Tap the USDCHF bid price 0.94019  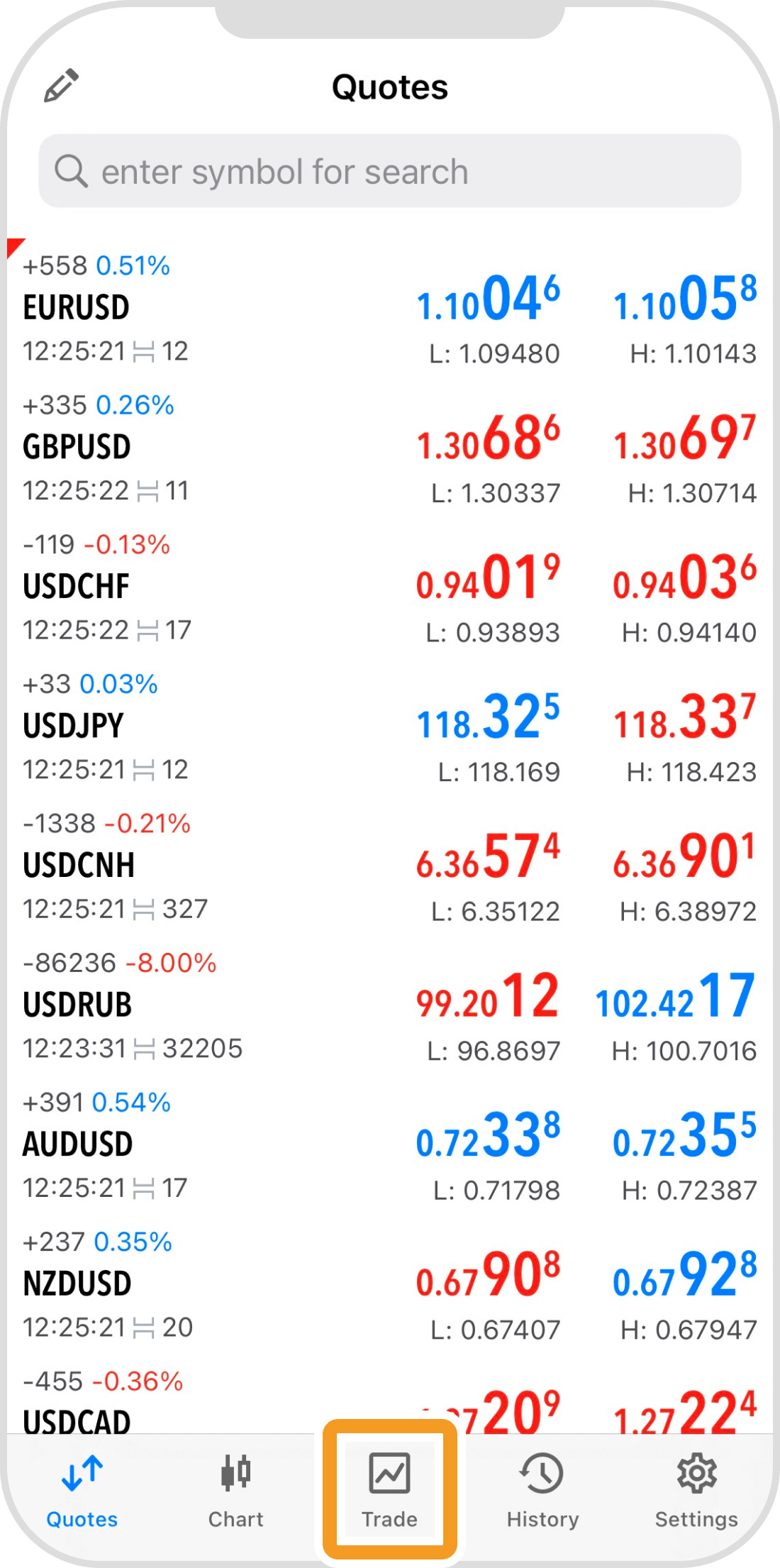tap(488, 578)
